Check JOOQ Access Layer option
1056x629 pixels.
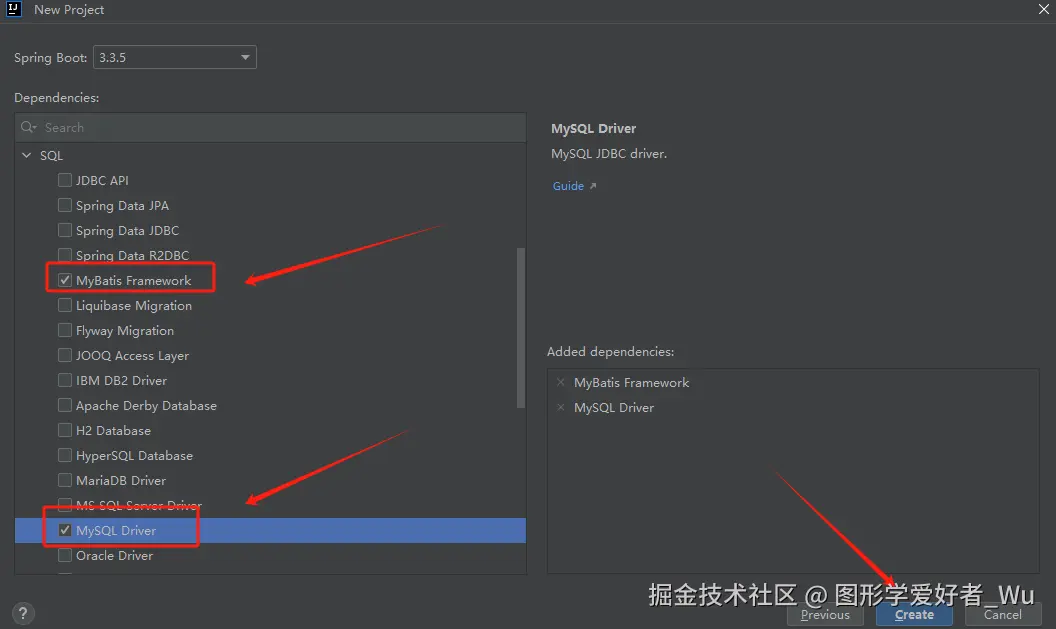coord(65,355)
